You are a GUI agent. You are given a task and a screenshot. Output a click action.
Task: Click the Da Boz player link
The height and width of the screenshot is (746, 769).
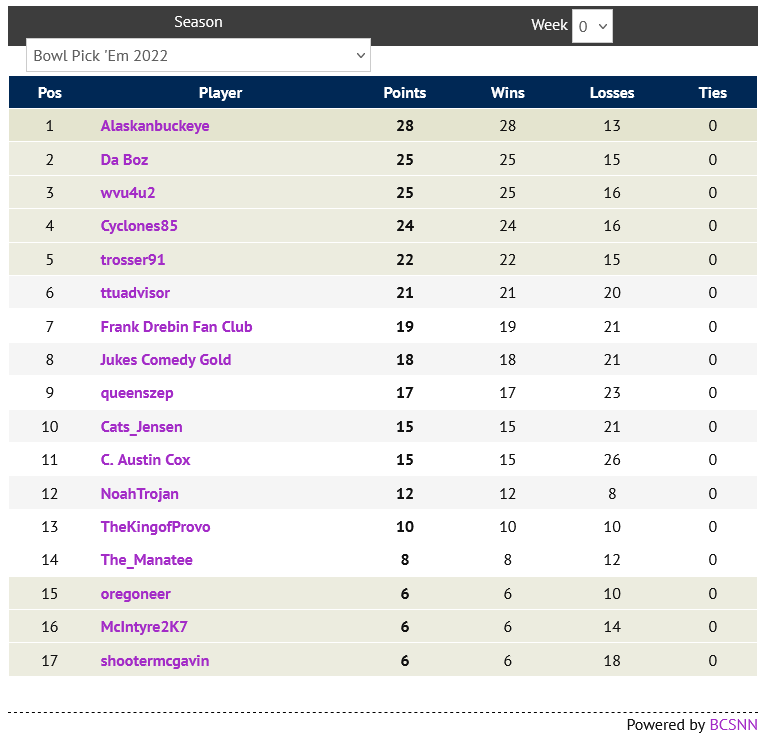(x=124, y=160)
